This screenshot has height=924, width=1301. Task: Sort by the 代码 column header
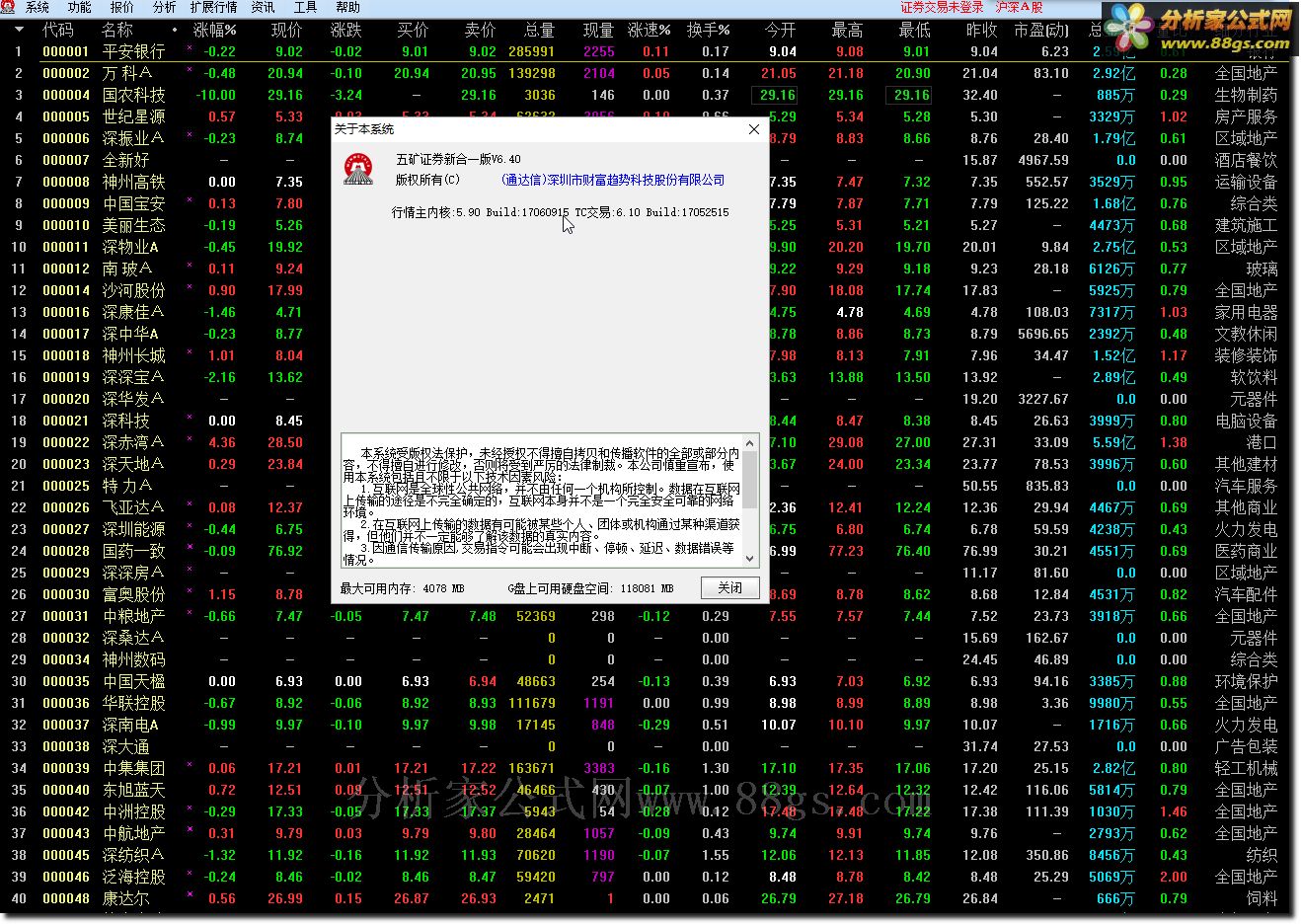(58, 30)
